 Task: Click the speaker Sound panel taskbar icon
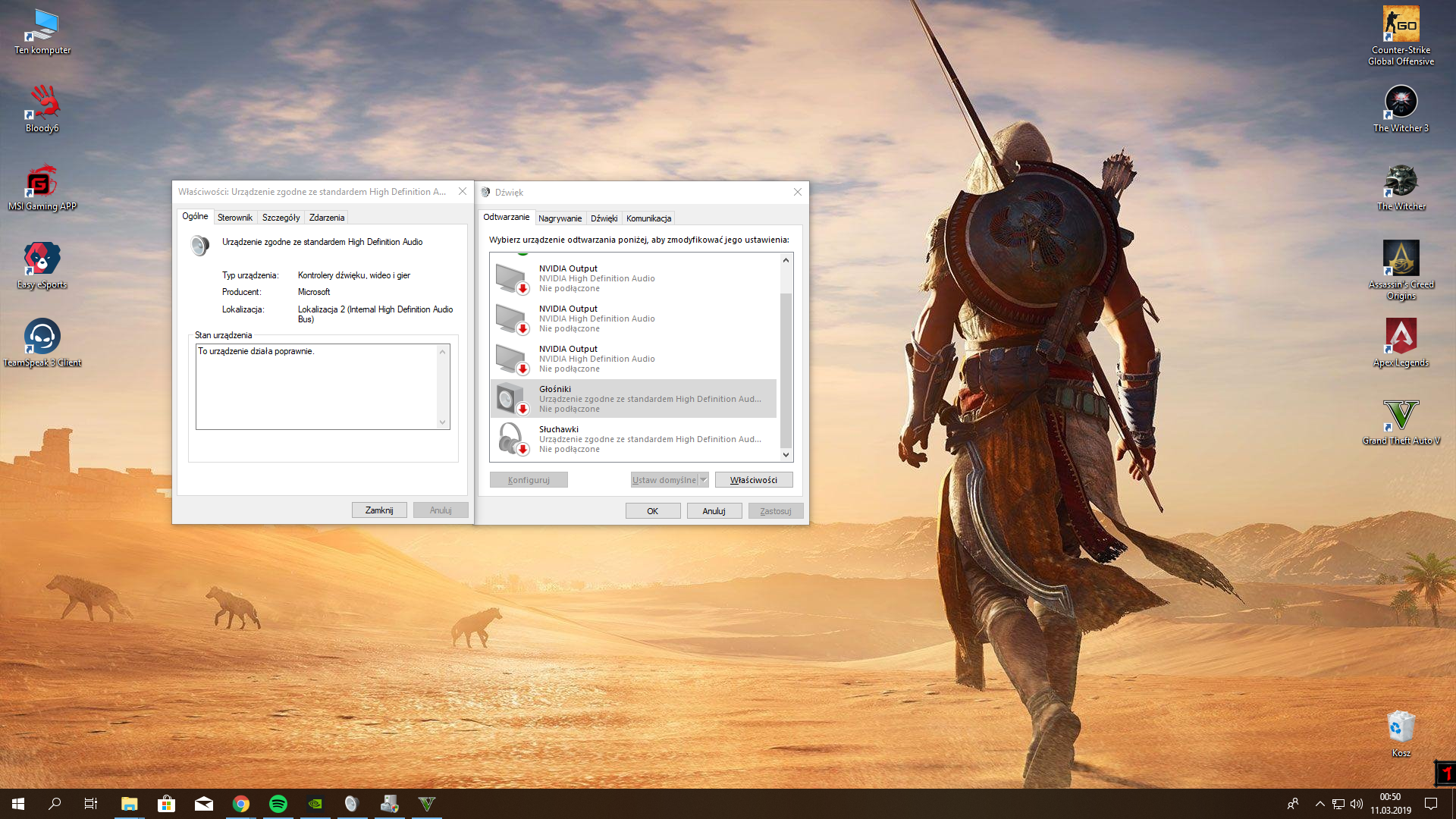click(x=352, y=804)
